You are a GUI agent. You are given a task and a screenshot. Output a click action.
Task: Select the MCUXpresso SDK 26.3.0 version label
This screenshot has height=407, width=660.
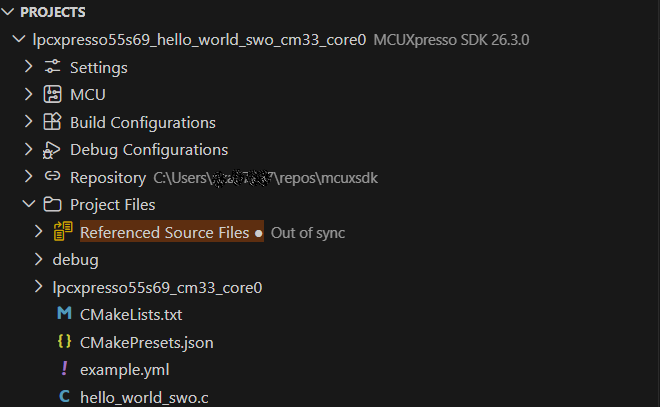[450, 40]
